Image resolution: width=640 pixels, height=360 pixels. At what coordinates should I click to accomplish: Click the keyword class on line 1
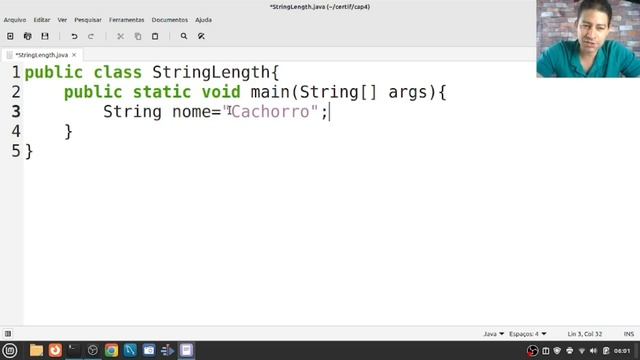118,73
